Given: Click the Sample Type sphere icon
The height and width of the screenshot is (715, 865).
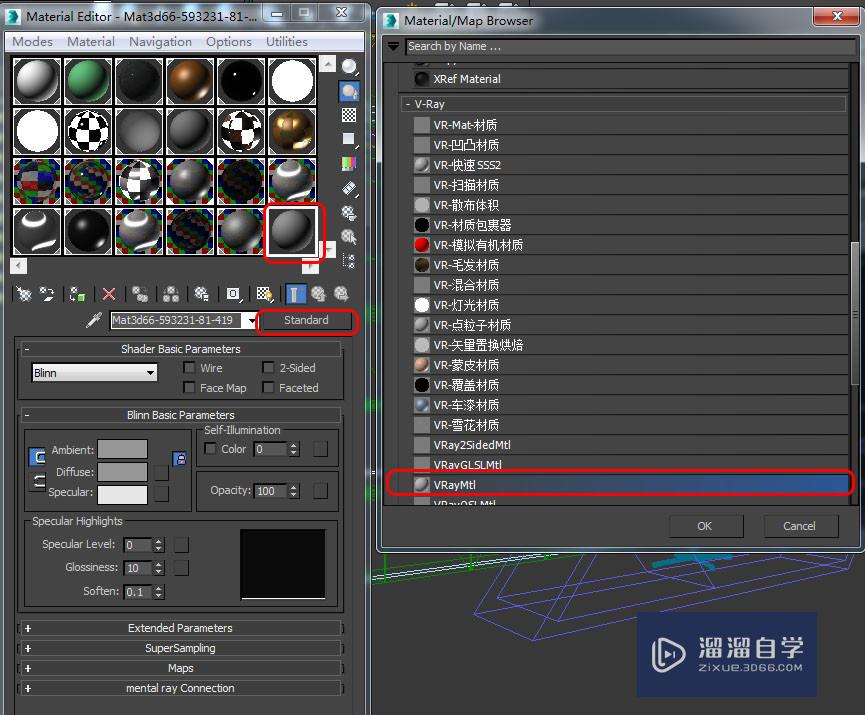Looking at the screenshot, I should pos(349,67).
